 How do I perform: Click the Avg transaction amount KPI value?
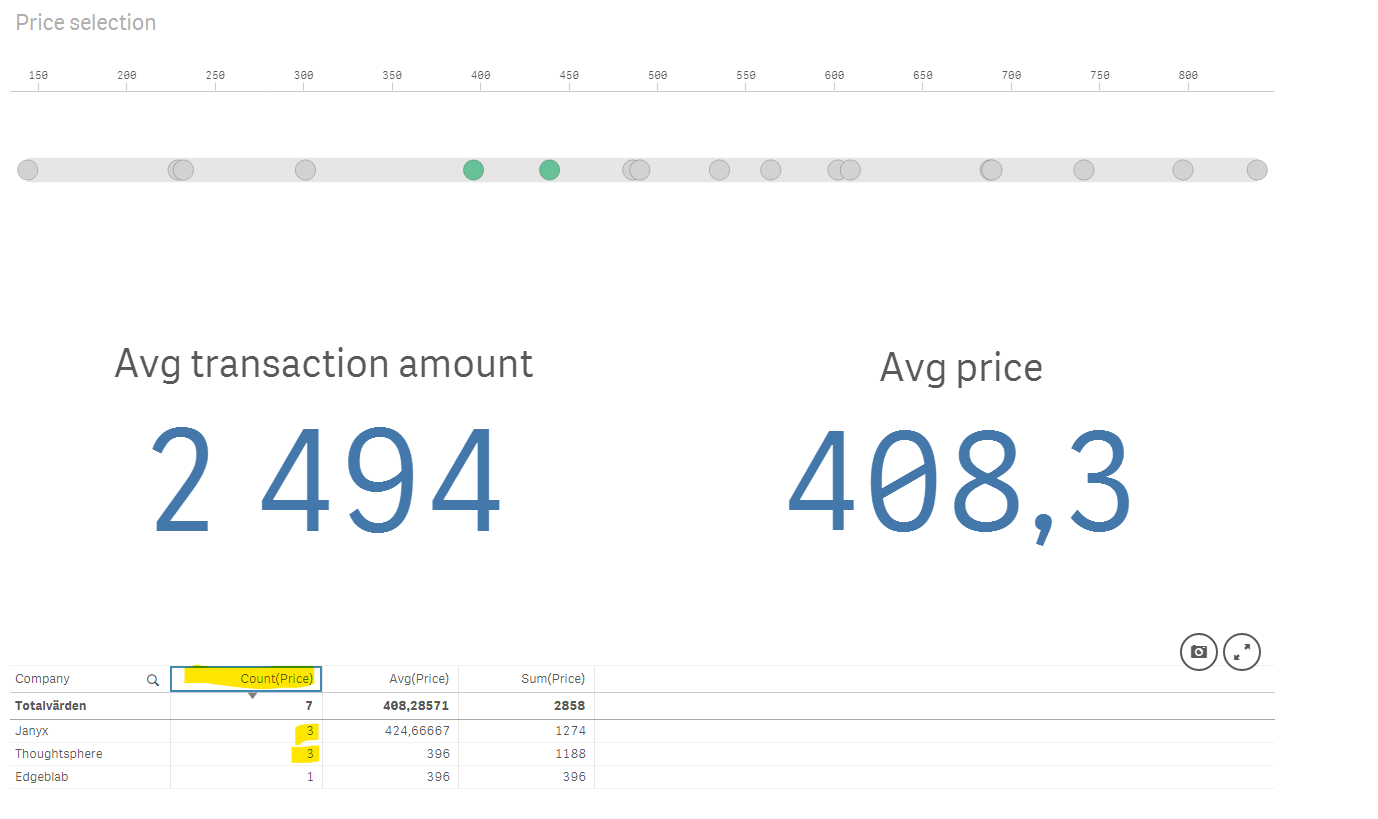tap(326, 482)
